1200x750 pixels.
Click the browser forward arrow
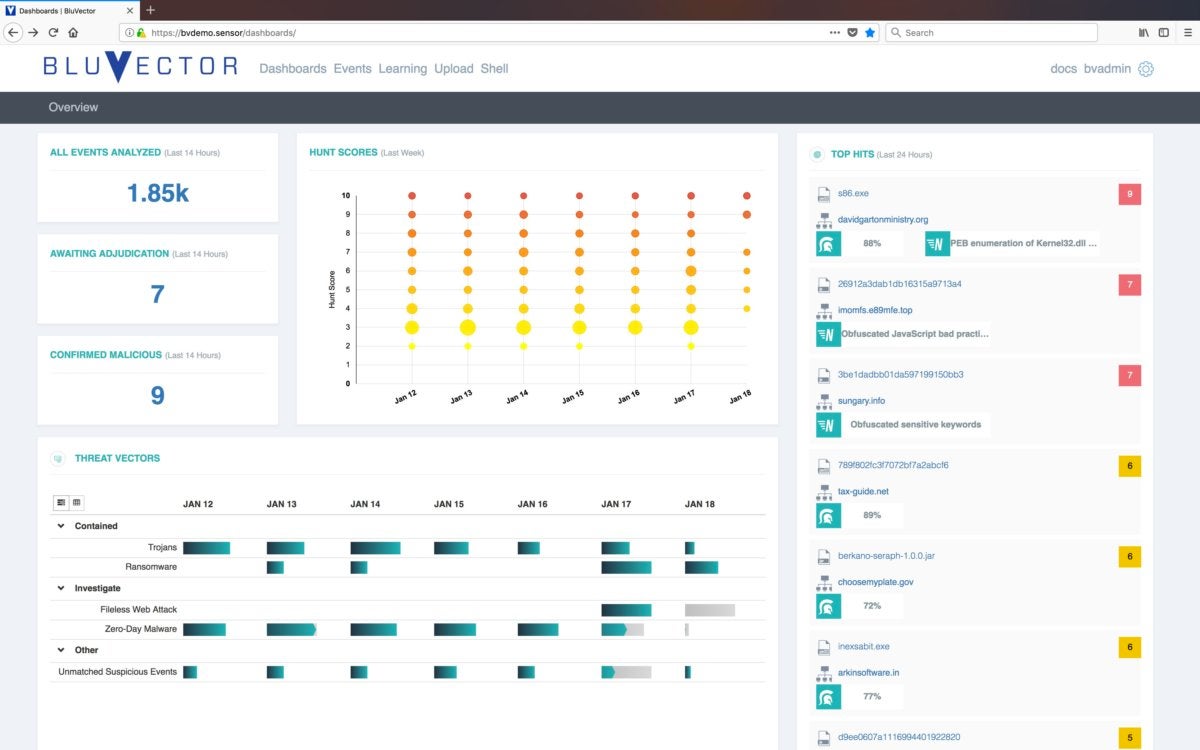point(33,32)
